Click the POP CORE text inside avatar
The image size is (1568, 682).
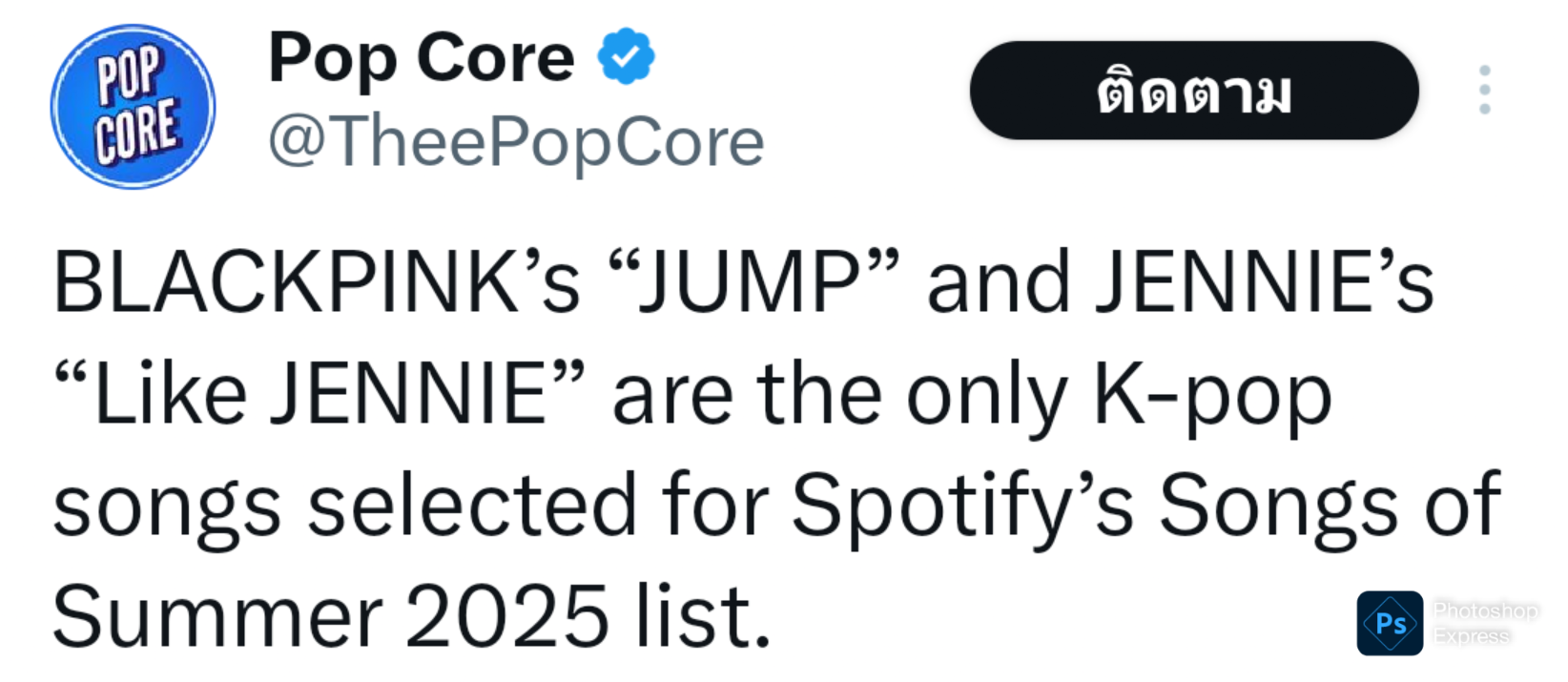(135, 105)
